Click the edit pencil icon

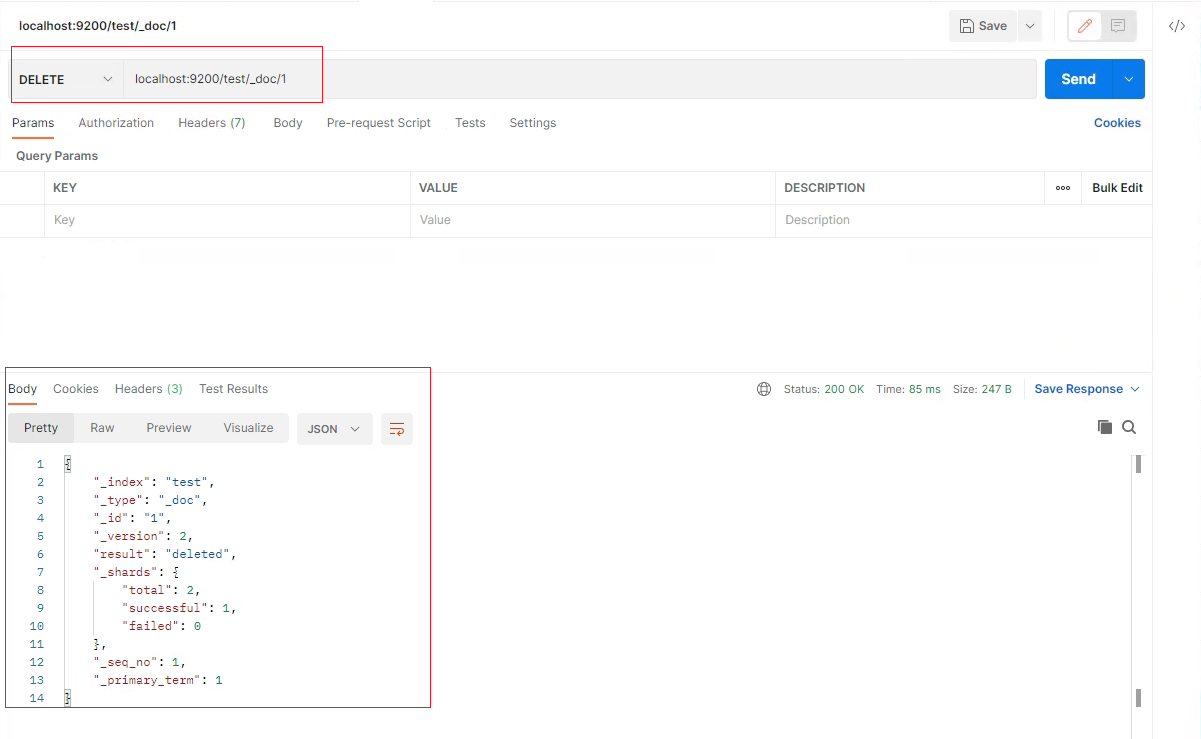1085,26
